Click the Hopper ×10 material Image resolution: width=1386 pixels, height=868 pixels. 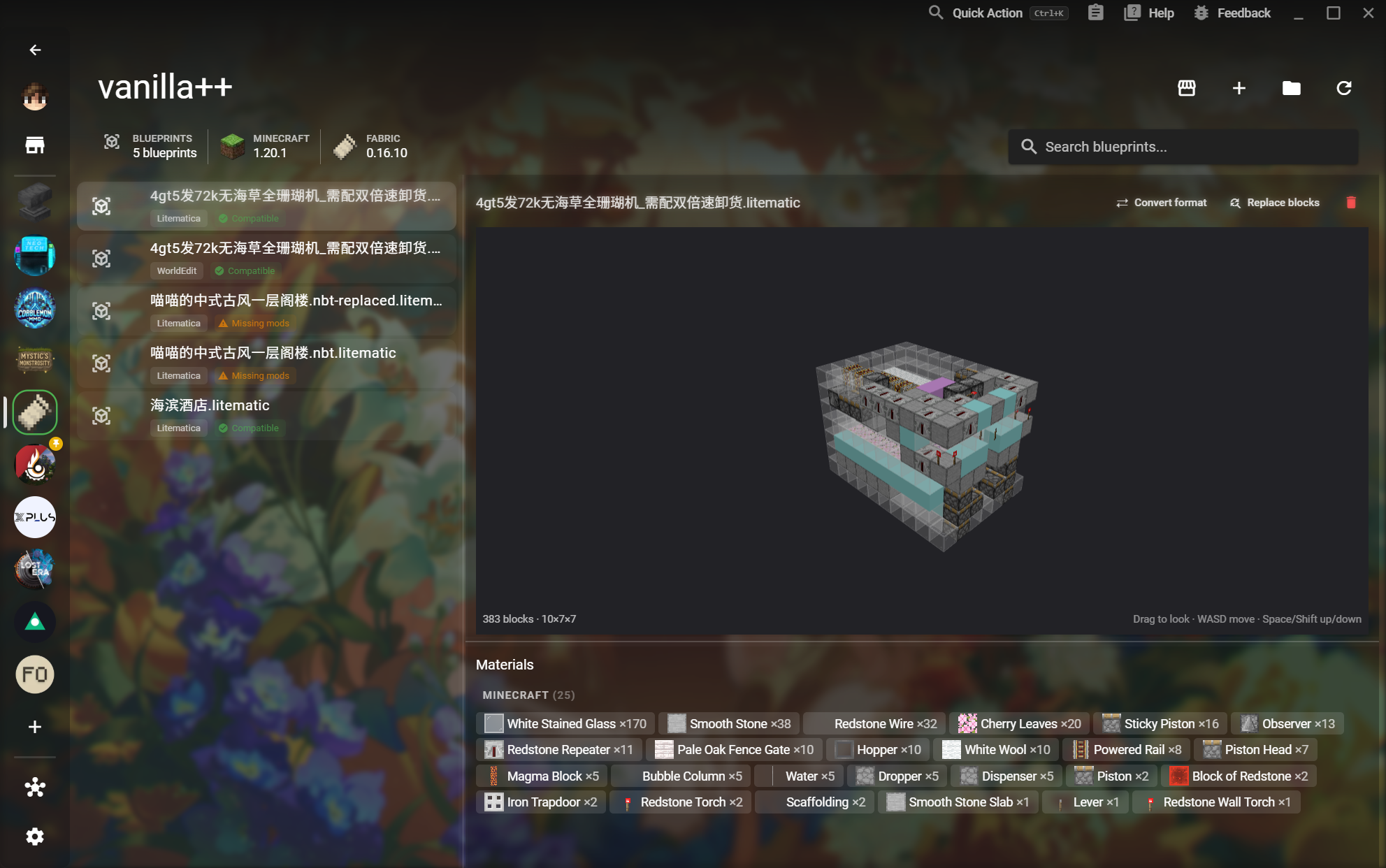click(x=878, y=749)
